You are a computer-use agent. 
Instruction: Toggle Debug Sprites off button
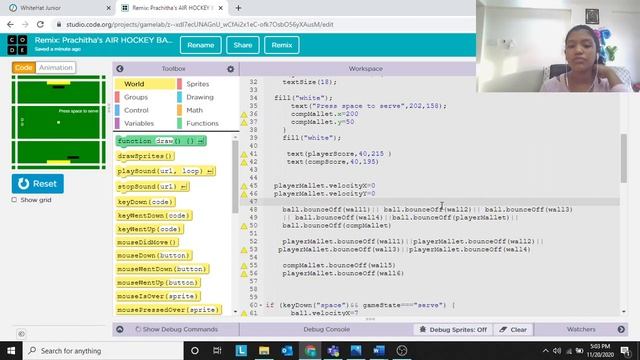tap(453, 329)
